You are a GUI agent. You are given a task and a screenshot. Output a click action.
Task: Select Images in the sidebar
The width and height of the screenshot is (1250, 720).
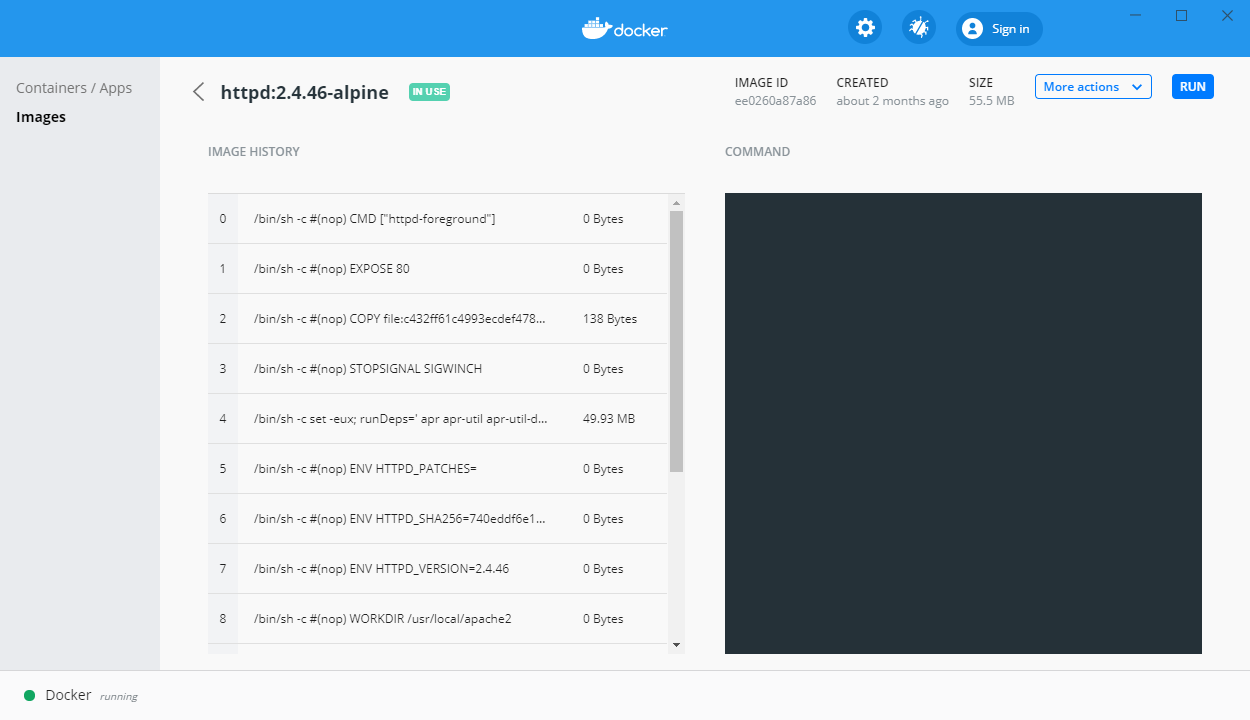coord(41,117)
